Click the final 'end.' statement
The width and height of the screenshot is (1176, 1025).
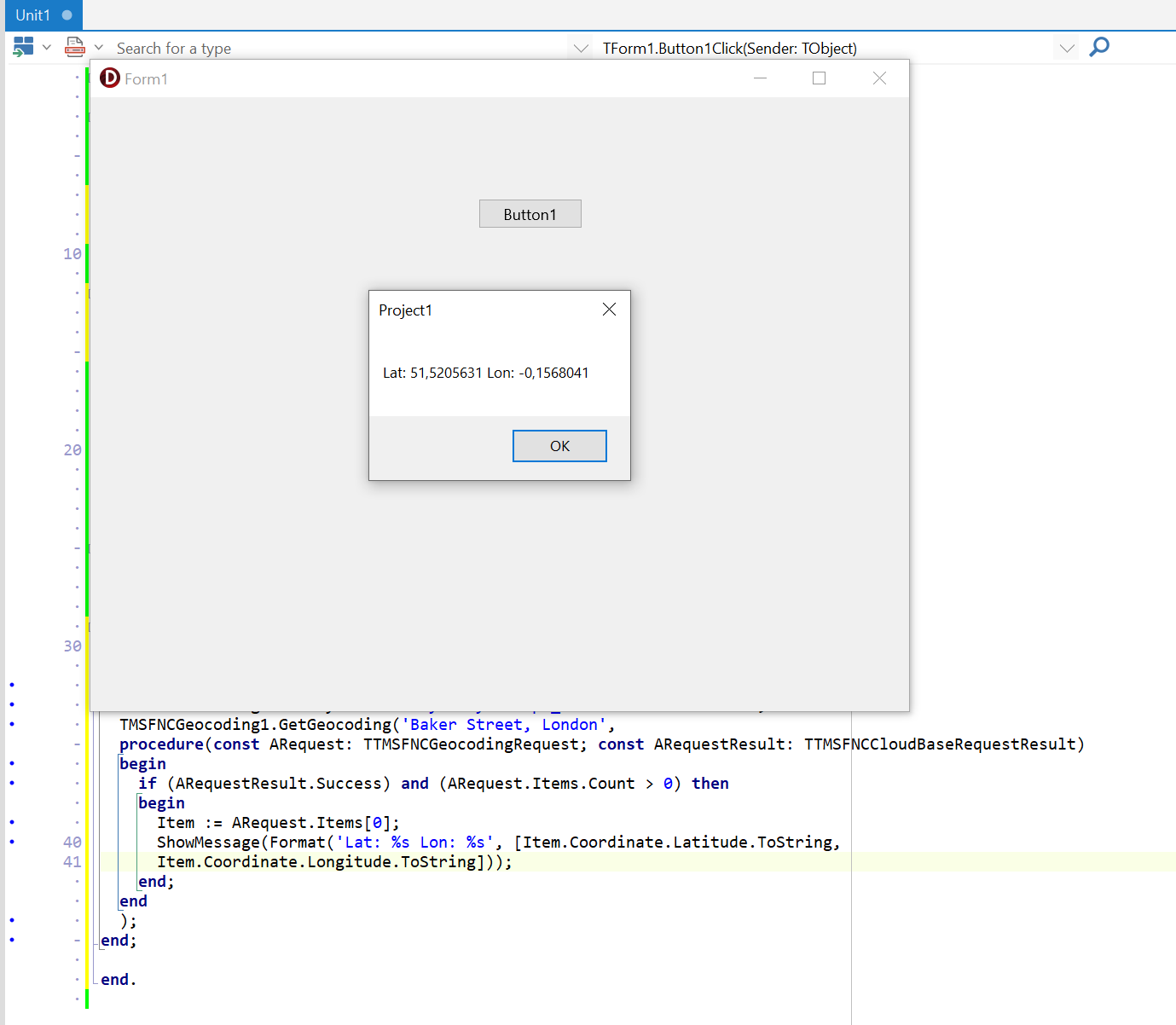[119, 979]
